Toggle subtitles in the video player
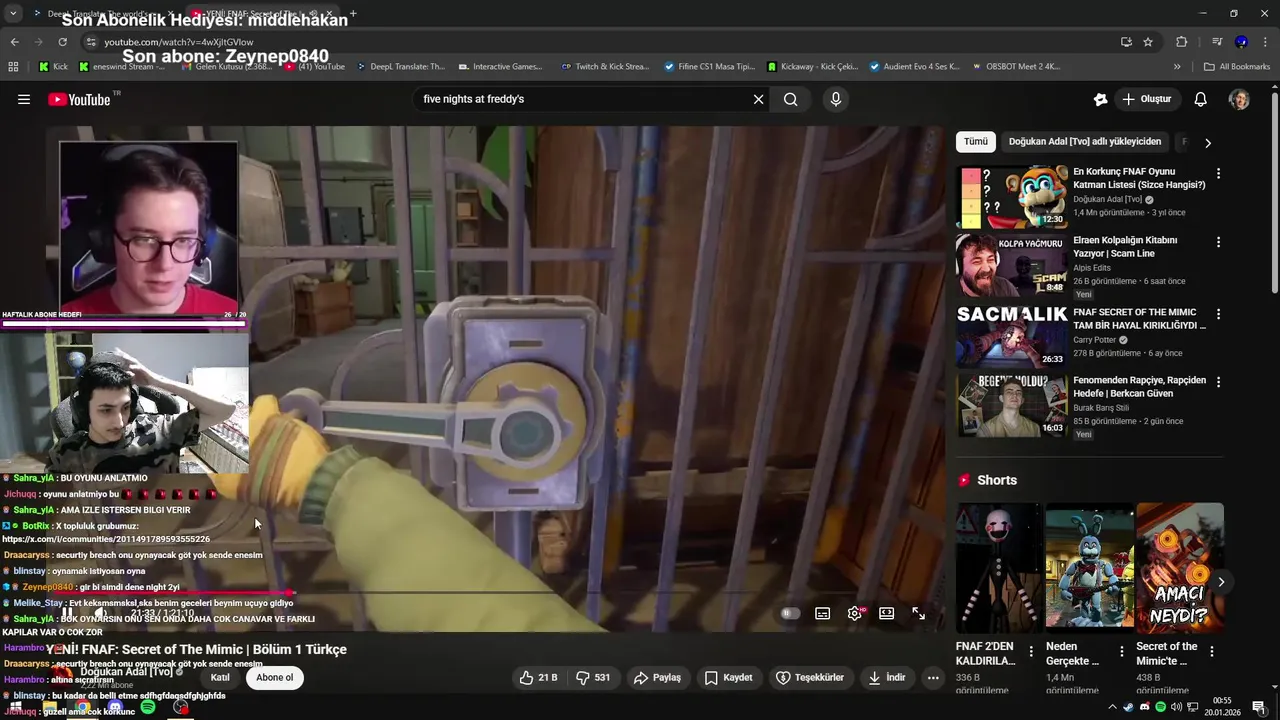 822,613
